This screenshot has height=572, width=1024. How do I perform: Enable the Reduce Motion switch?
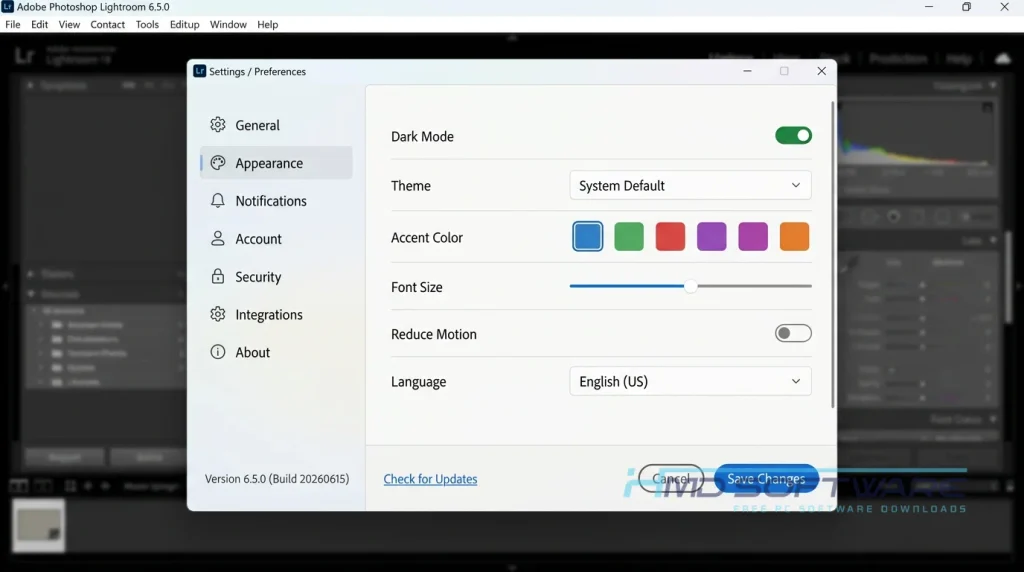[x=793, y=333]
